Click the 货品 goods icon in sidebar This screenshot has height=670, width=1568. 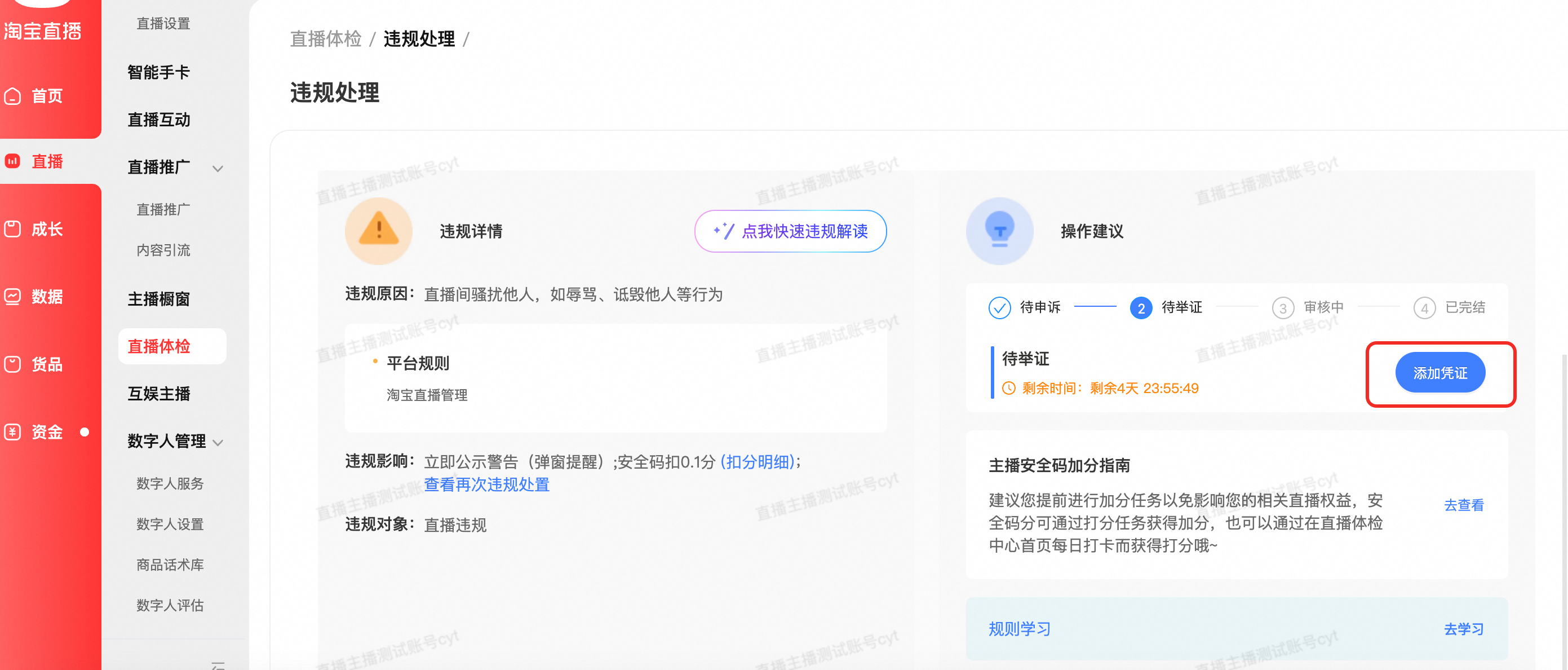point(13,364)
